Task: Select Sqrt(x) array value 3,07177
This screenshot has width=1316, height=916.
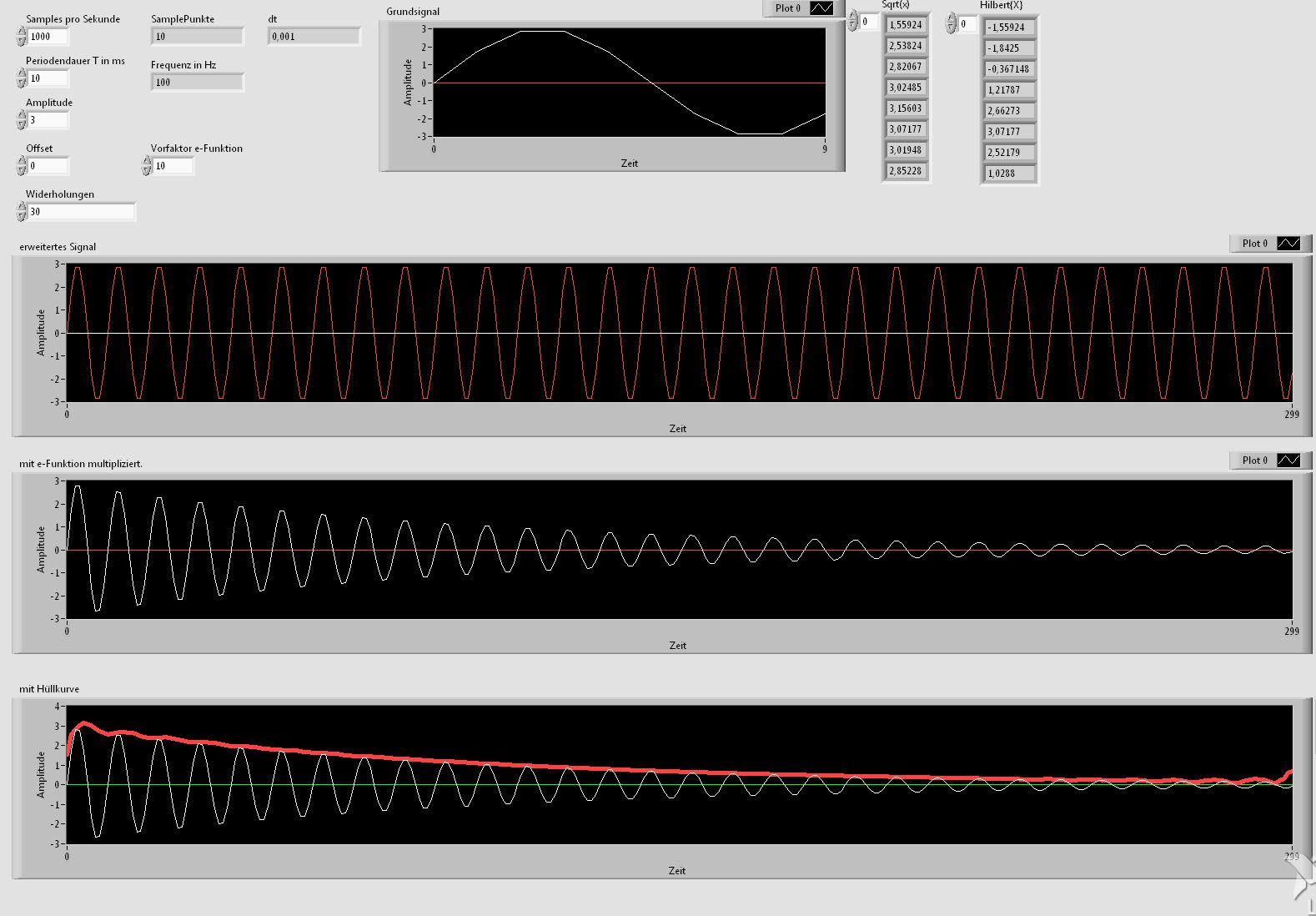Action: pyautogui.click(x=906, y=129)
